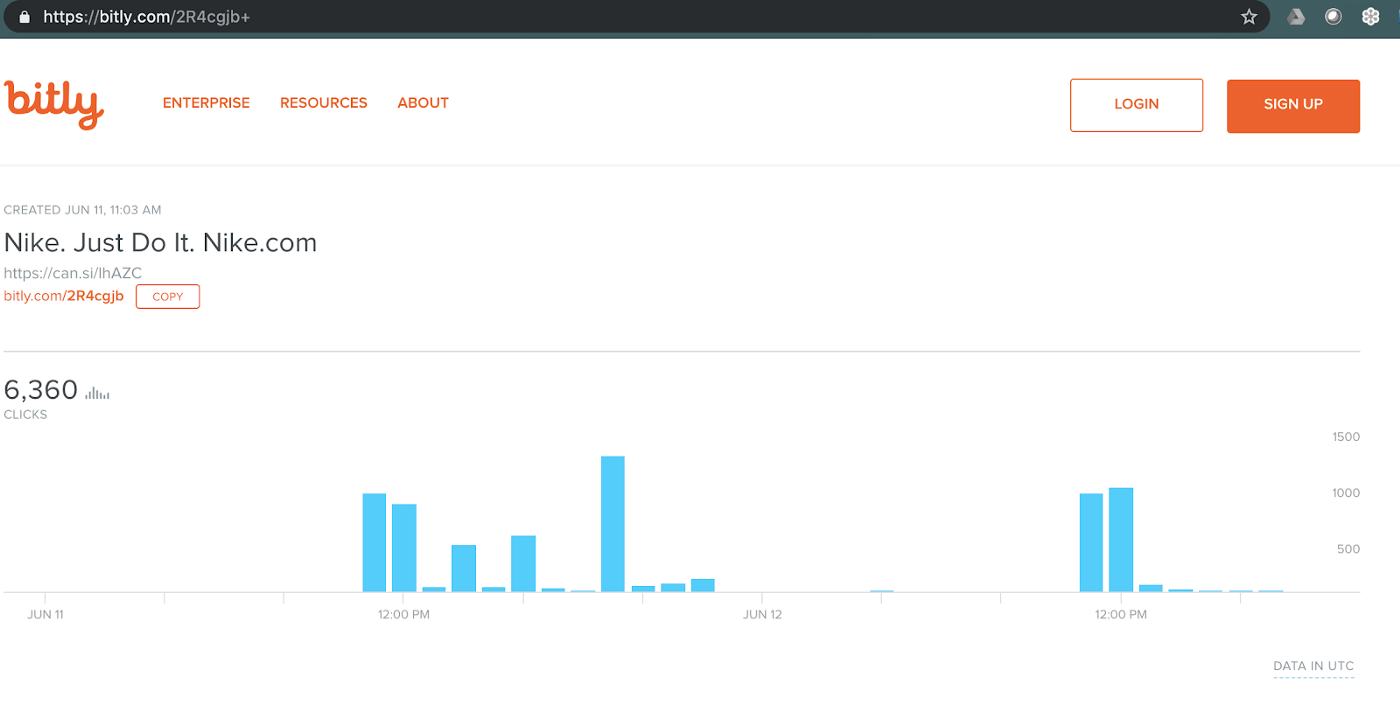The image size is (1400, 725).
Task: Click the first bar near 12:00 PM Jun 11
Action: [x=374, y=542]
